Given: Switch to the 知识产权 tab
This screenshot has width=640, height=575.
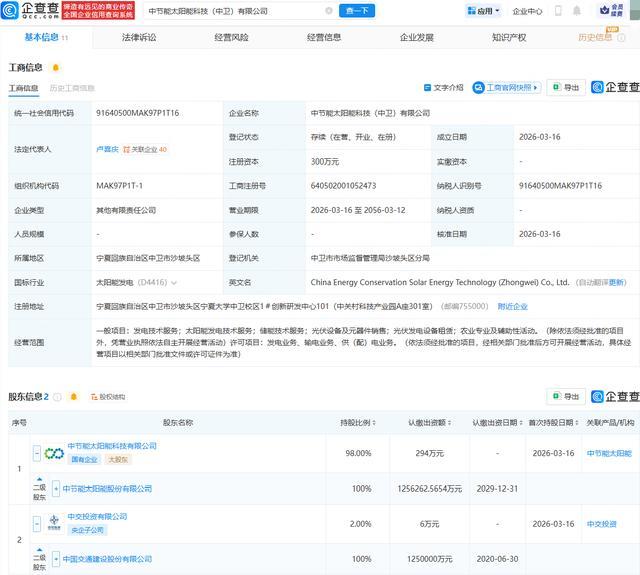Looking at the screenshot, I should [x=509, y=37].
